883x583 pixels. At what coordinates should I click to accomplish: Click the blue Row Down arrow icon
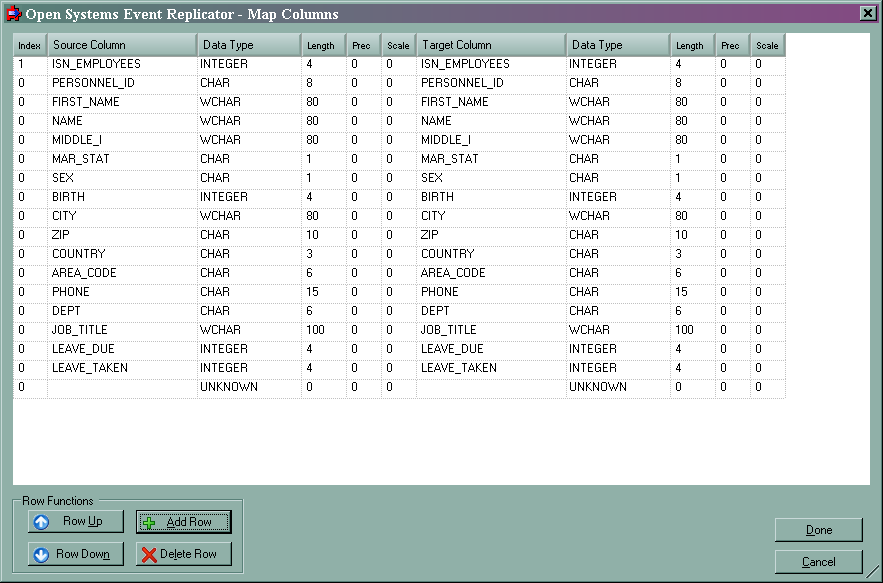[41, 555]
